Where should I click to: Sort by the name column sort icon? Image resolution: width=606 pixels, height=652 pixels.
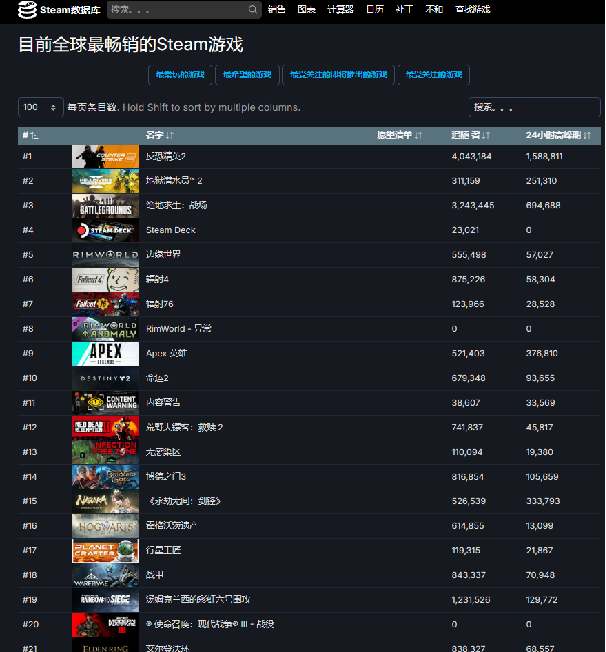(170, 135)
